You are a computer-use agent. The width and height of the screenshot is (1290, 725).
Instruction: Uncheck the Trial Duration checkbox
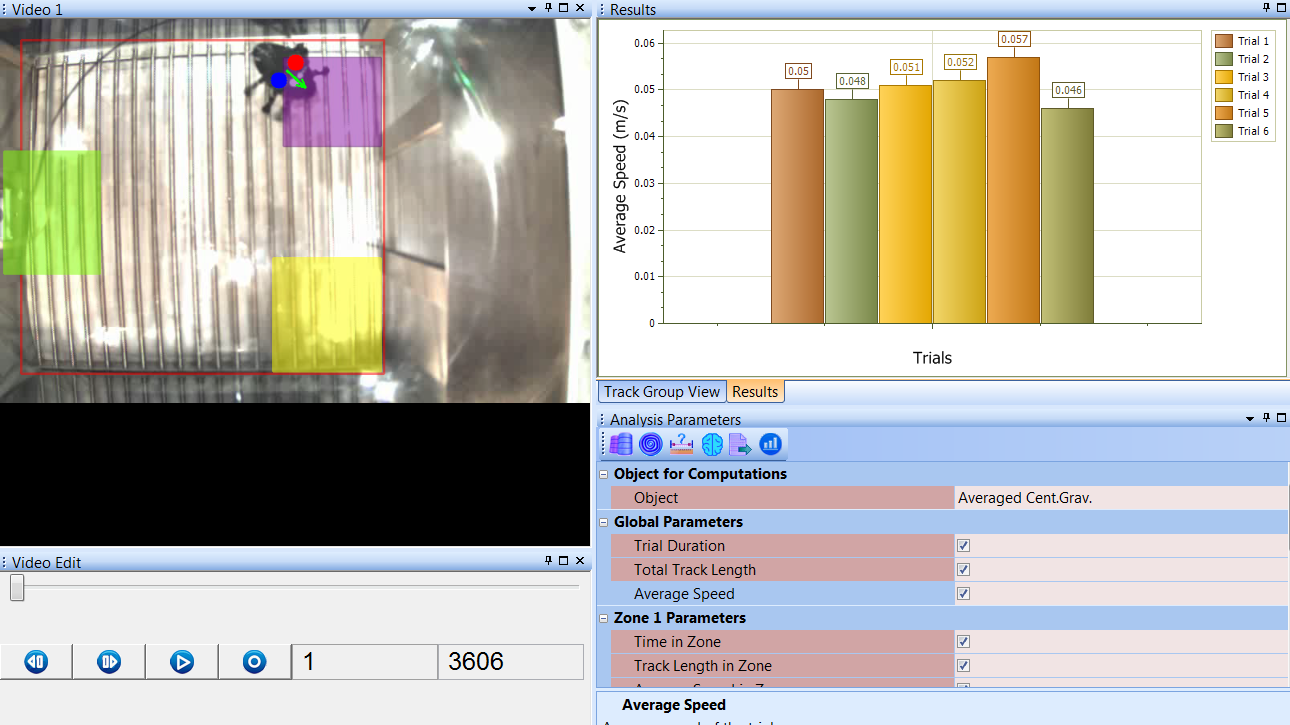(x=964, y=546)
